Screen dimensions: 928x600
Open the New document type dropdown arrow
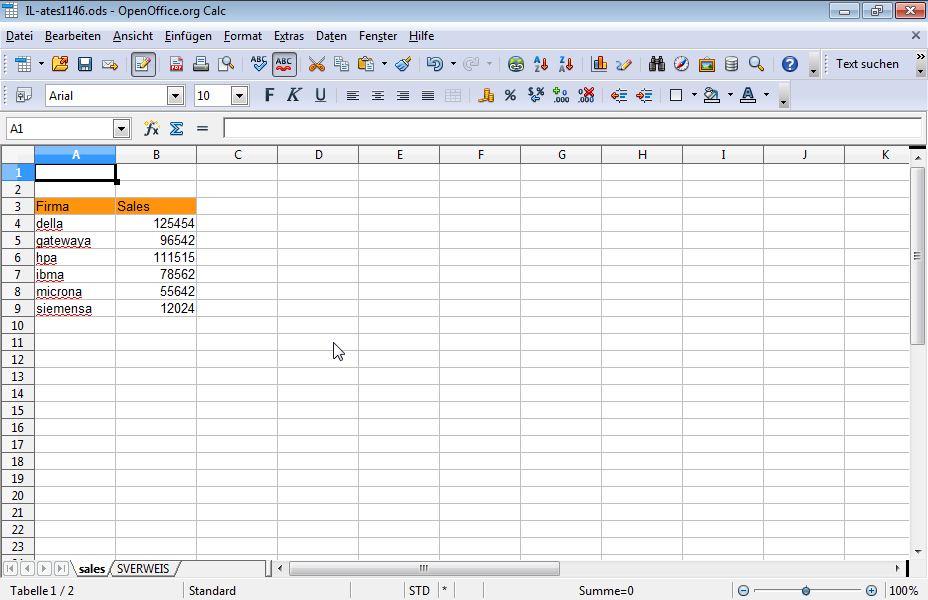tap(41, 64)
